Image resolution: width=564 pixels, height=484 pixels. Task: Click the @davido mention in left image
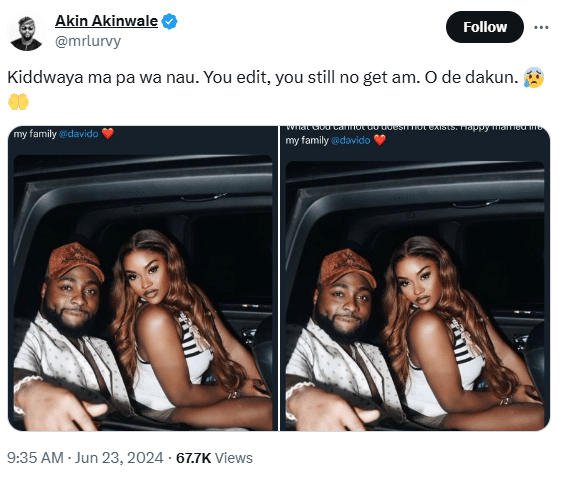[x=78, y=134]
